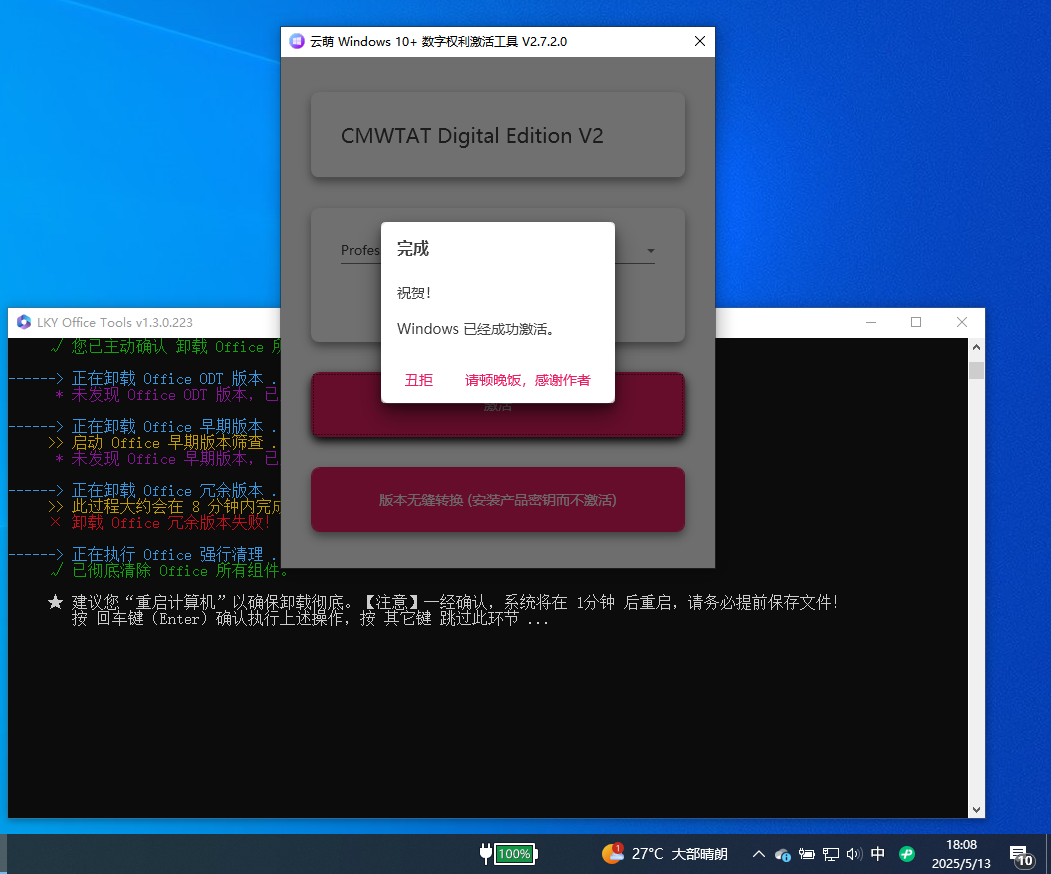
Task: Open the clock showing 18:08 2025/5/13
Action: tap(961, 854)
